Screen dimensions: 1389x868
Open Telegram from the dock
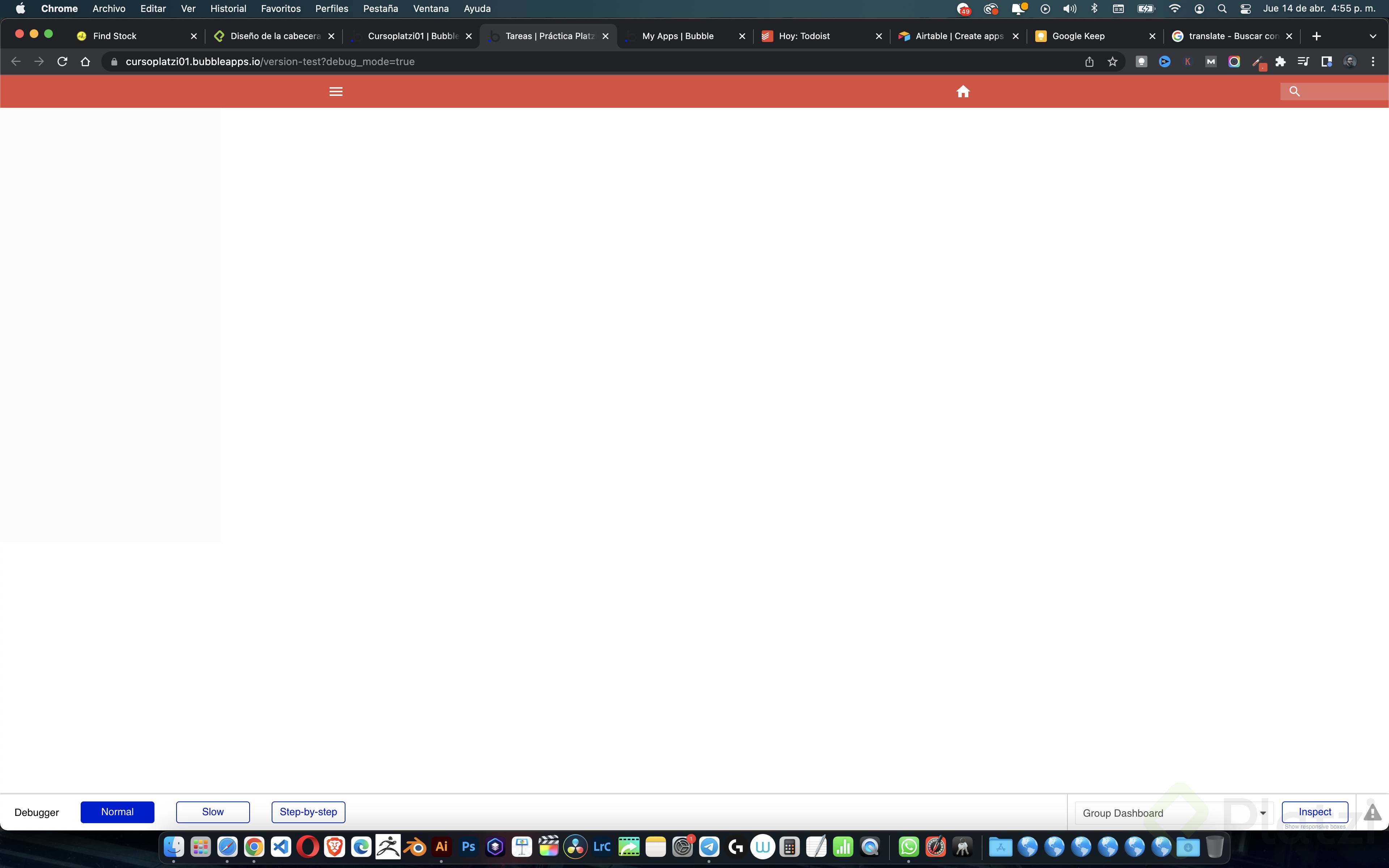709,846
